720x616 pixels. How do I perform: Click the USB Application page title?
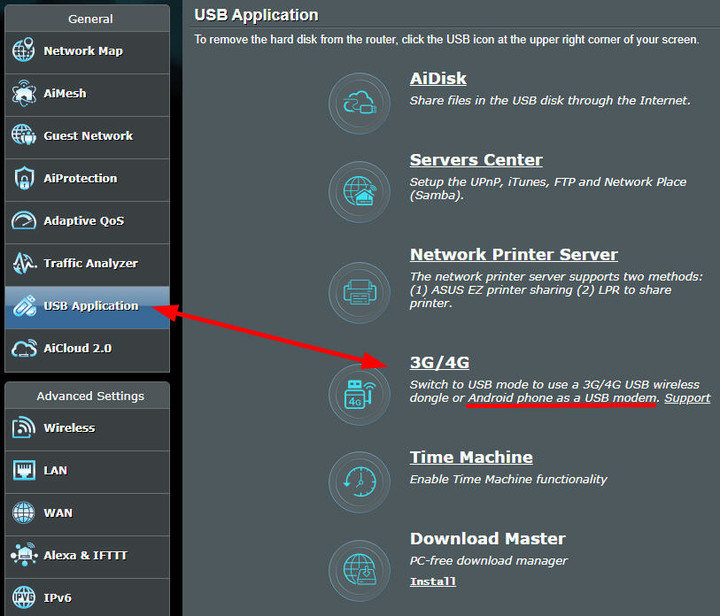[256, 15]
